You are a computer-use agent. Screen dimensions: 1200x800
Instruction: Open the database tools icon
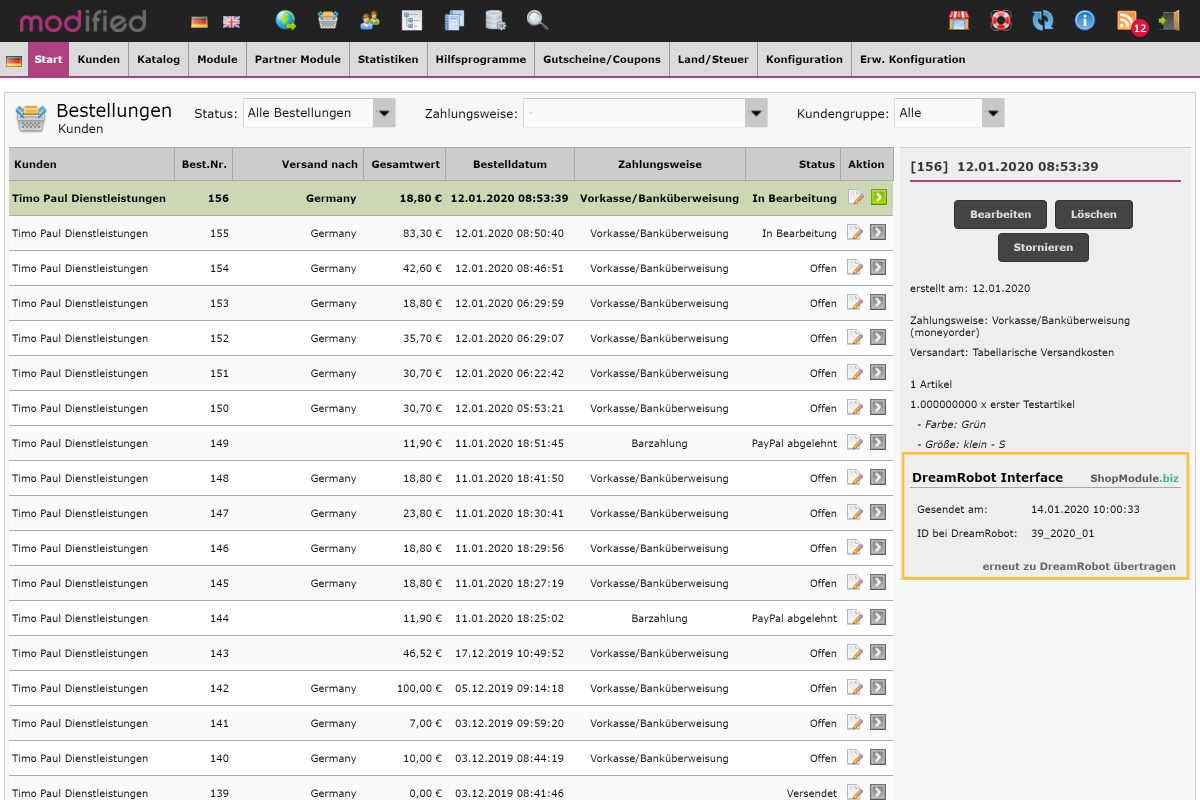(495, 20)
